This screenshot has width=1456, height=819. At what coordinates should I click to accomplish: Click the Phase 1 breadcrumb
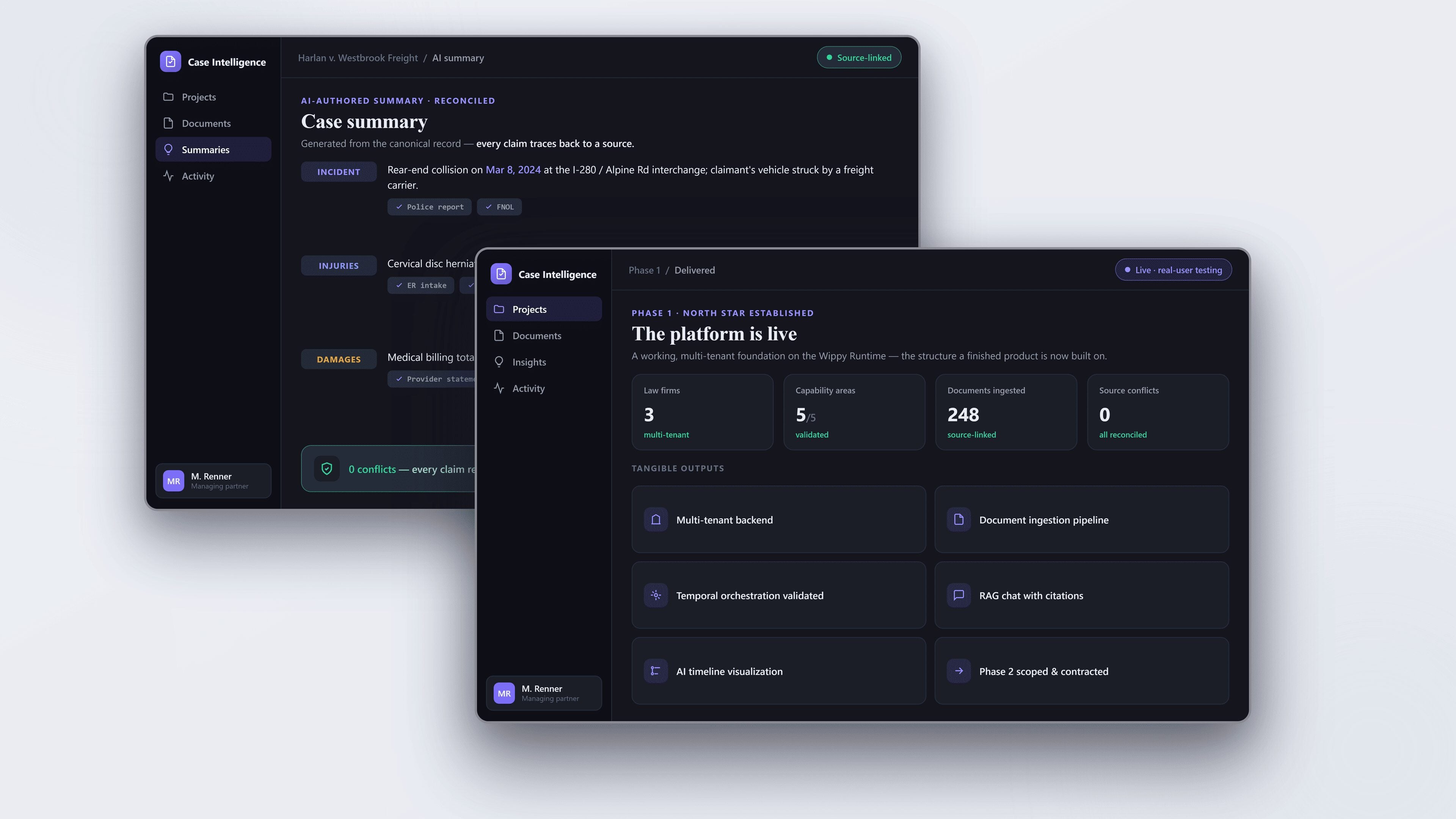point(644,270)
